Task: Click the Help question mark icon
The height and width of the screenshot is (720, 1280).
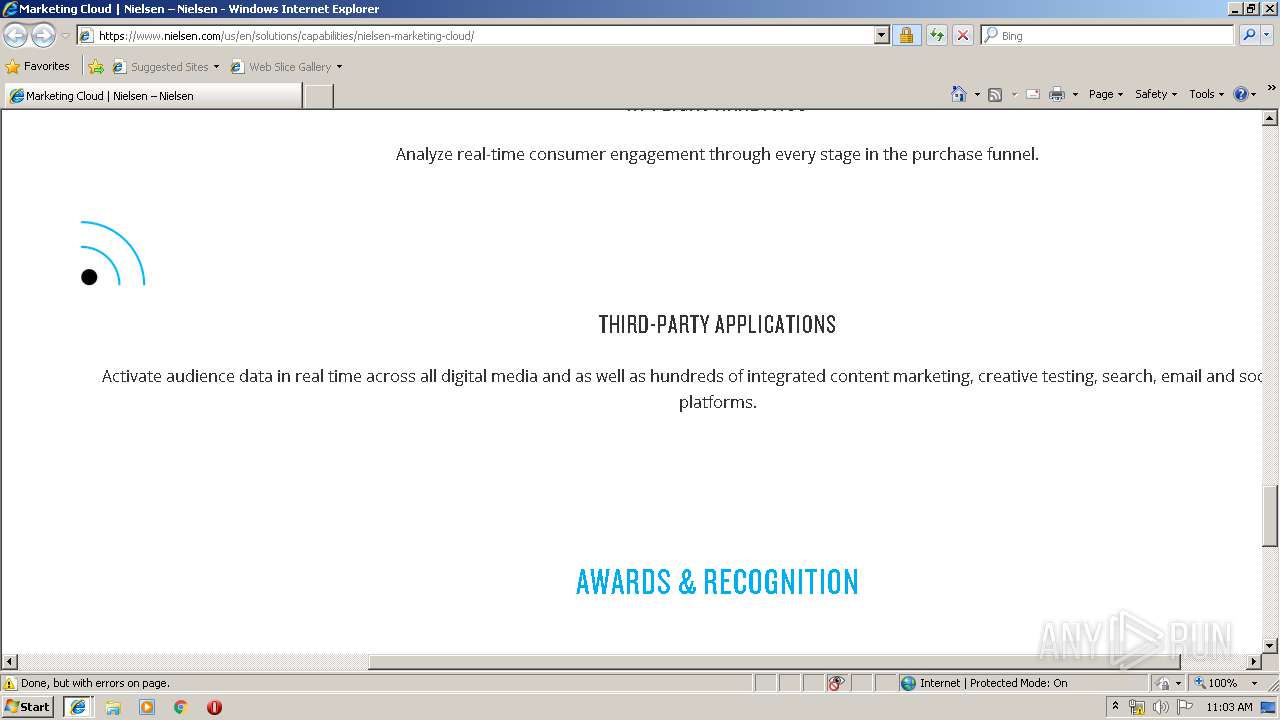Action: point(1241,94)
